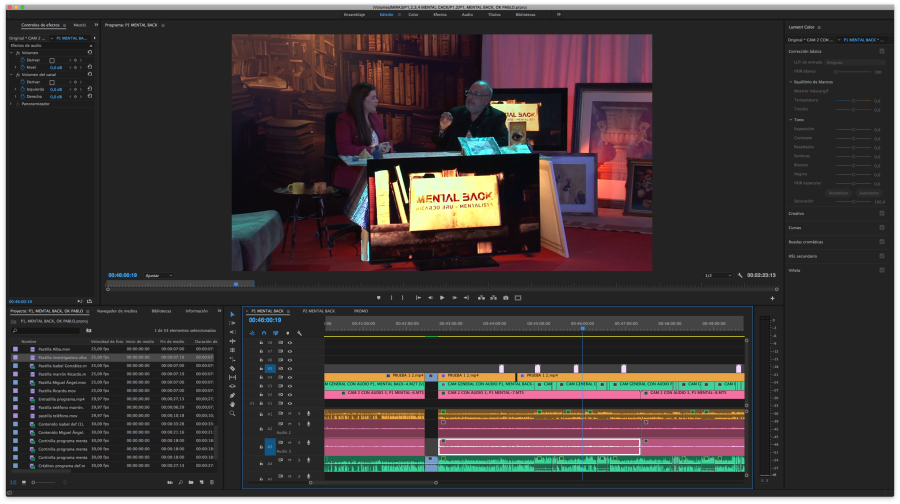The height and width of the screenshot is (504, 900).
Task: Toggle V8 track lock
Action: [x=261, y=343]
